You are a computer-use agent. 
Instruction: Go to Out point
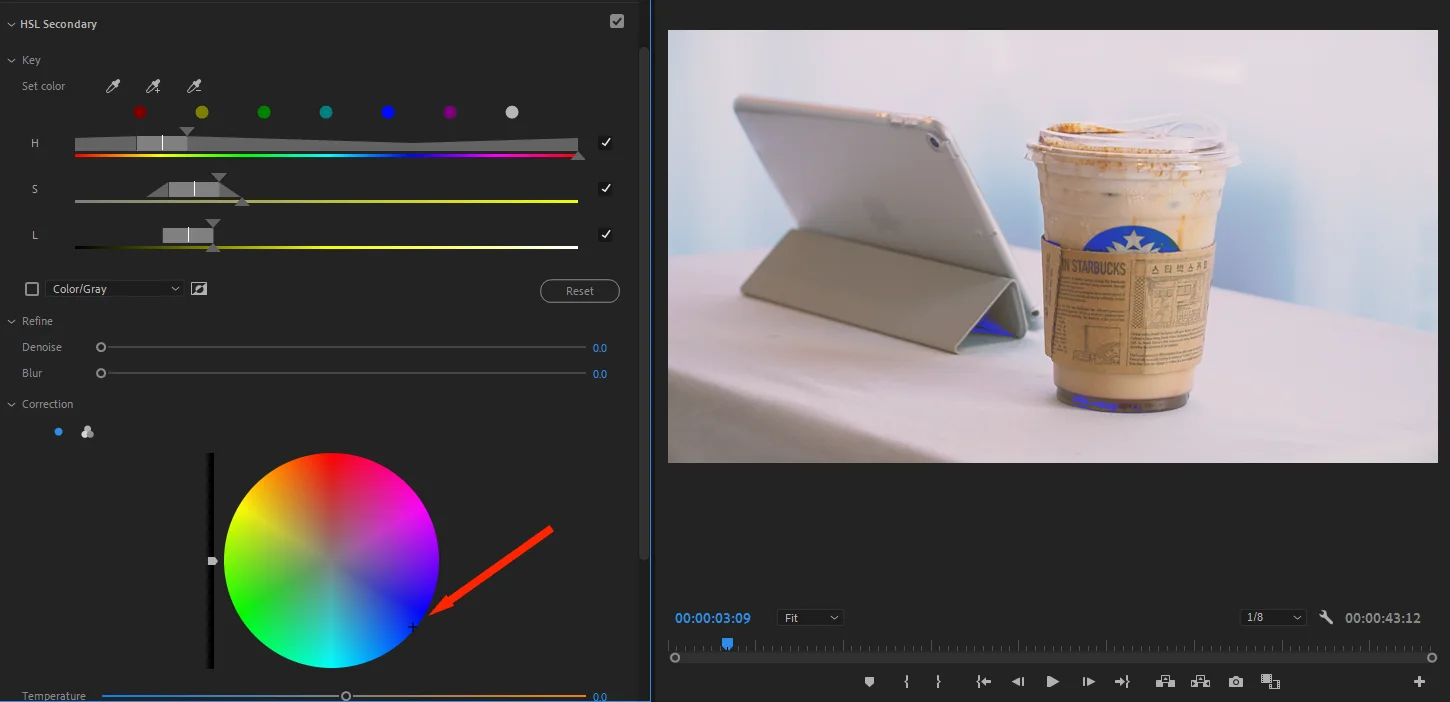click(x=1122, y=682)
